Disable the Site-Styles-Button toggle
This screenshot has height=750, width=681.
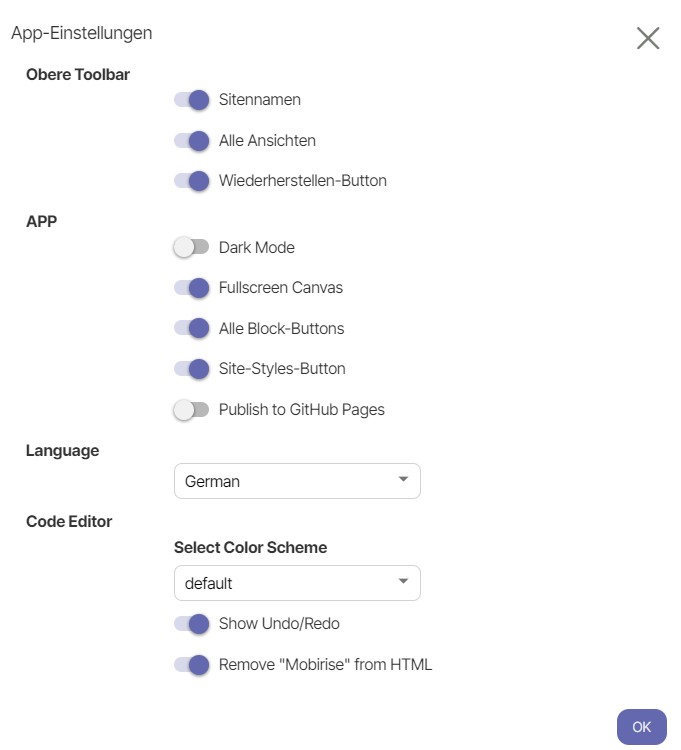[x=191, y=369]
